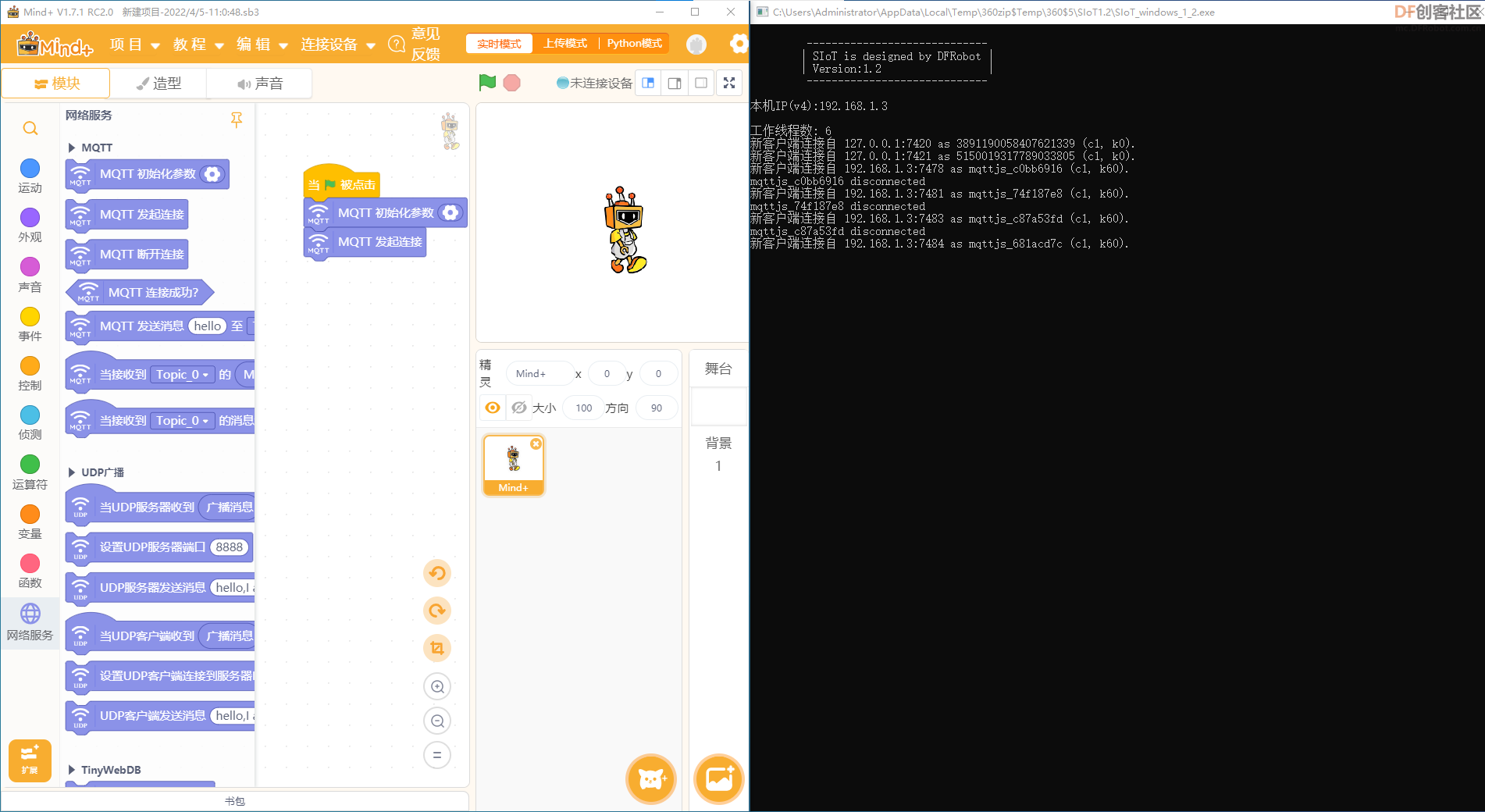The width and height of the screenshot is (1485, 812).
Task: Open the 扩展 extensions button
Action: click(x=30, y=760)
